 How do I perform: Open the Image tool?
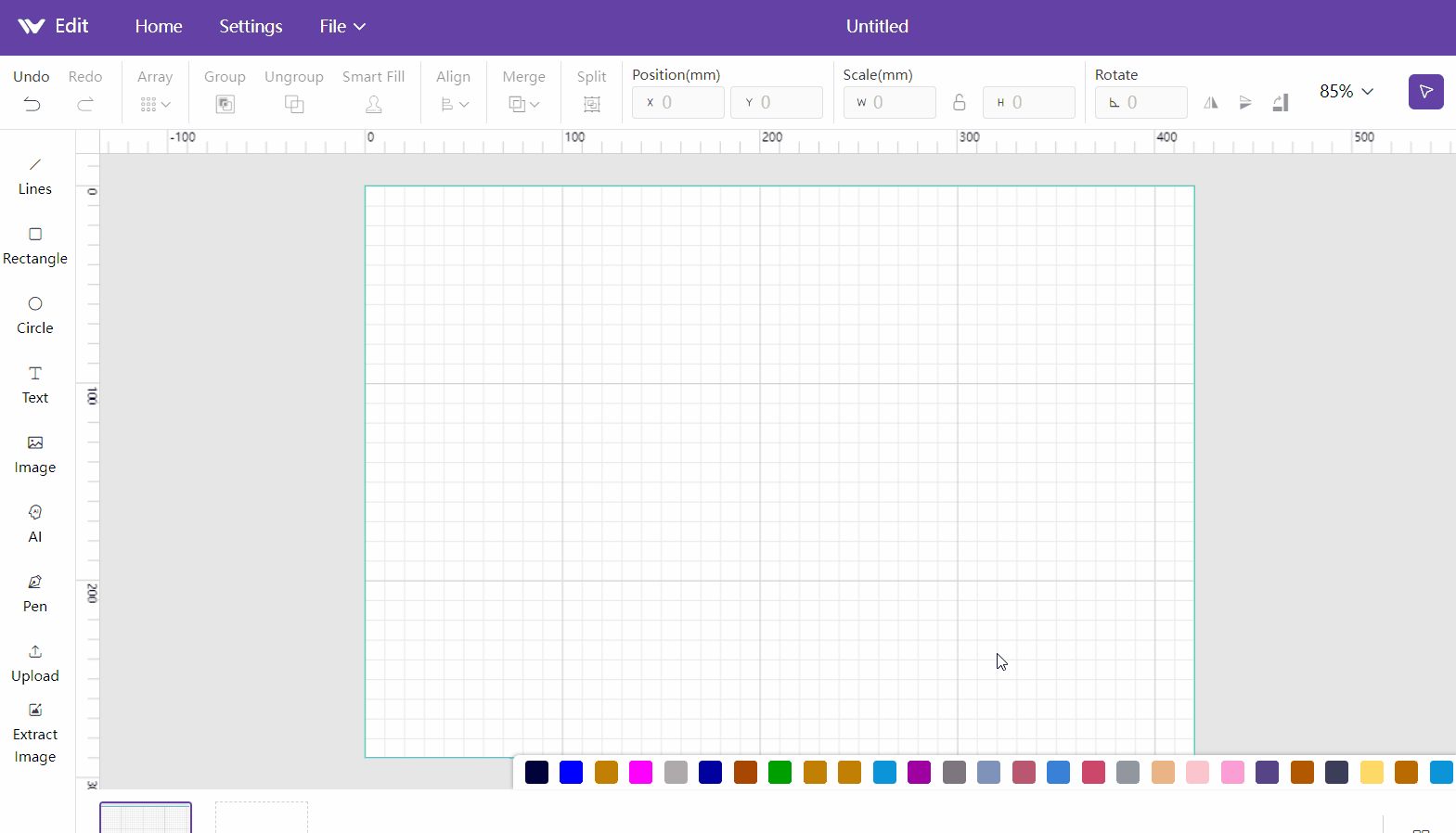pos(35,454)
